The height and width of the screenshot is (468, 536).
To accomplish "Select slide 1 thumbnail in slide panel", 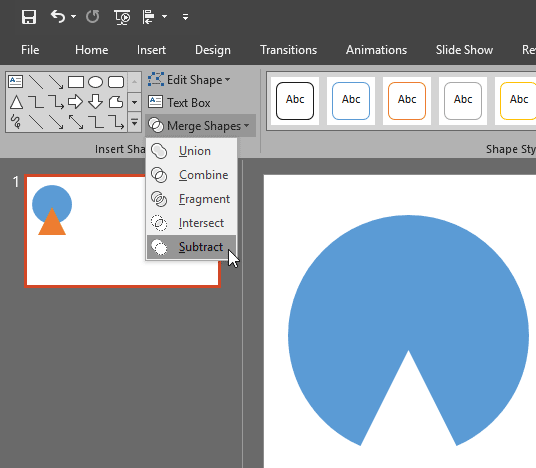I will (122, 231).
